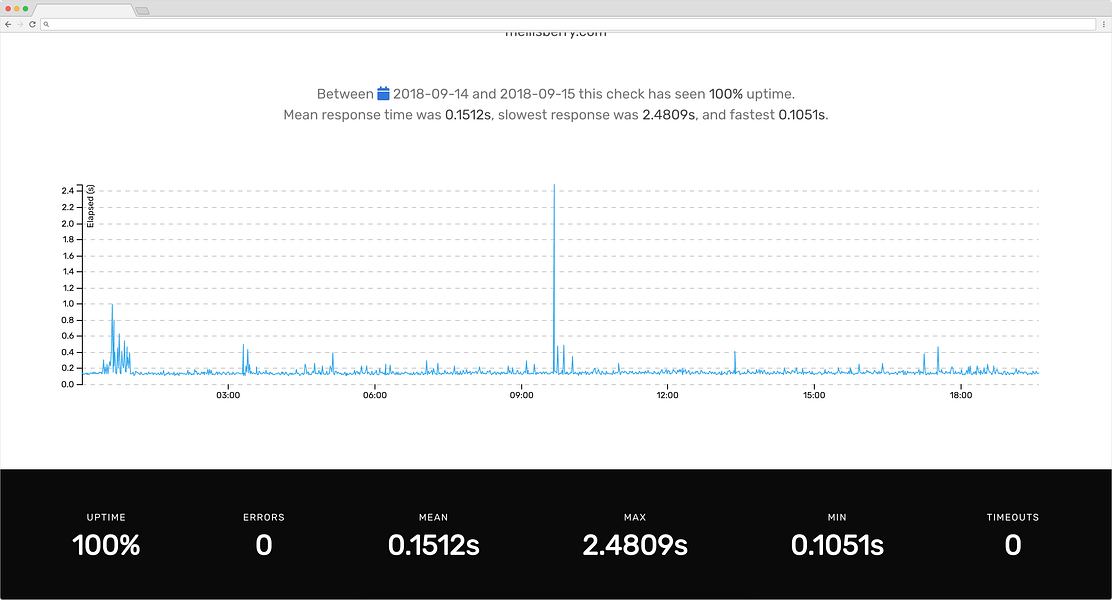Reload the page with refresh icon
1112x600 pixels.
32,24
